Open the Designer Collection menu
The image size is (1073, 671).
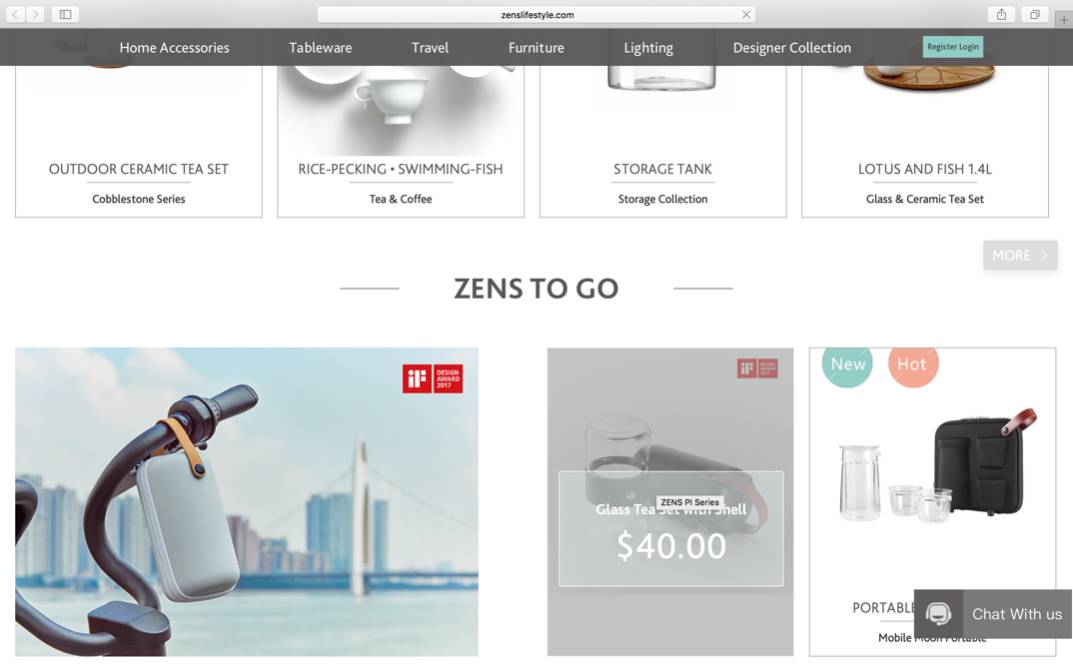(x=792, y=48)
